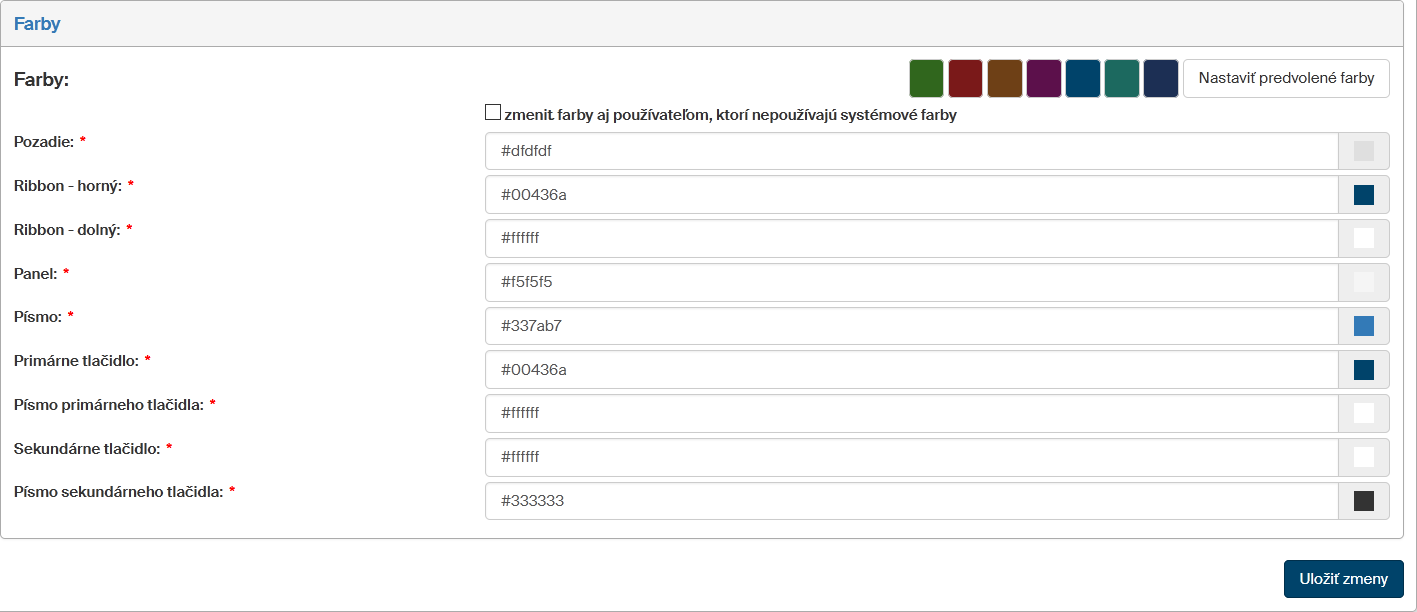Choose the navy preset color theme
This screenshot has height=612, width=1417.
(1161, 79)
